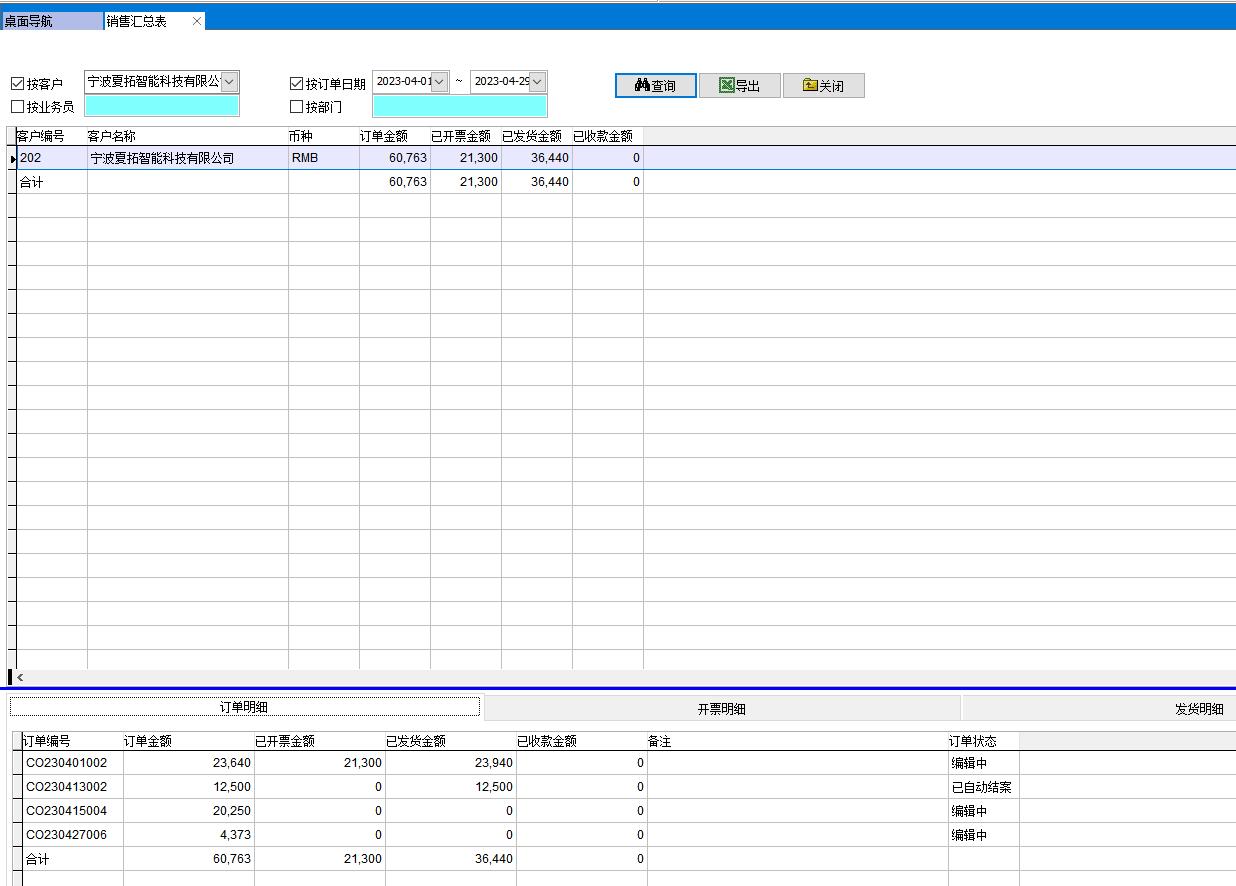
Task: Enable the 按业务员 checkbox
Action: pyautogui.click(x=17, y=107)
